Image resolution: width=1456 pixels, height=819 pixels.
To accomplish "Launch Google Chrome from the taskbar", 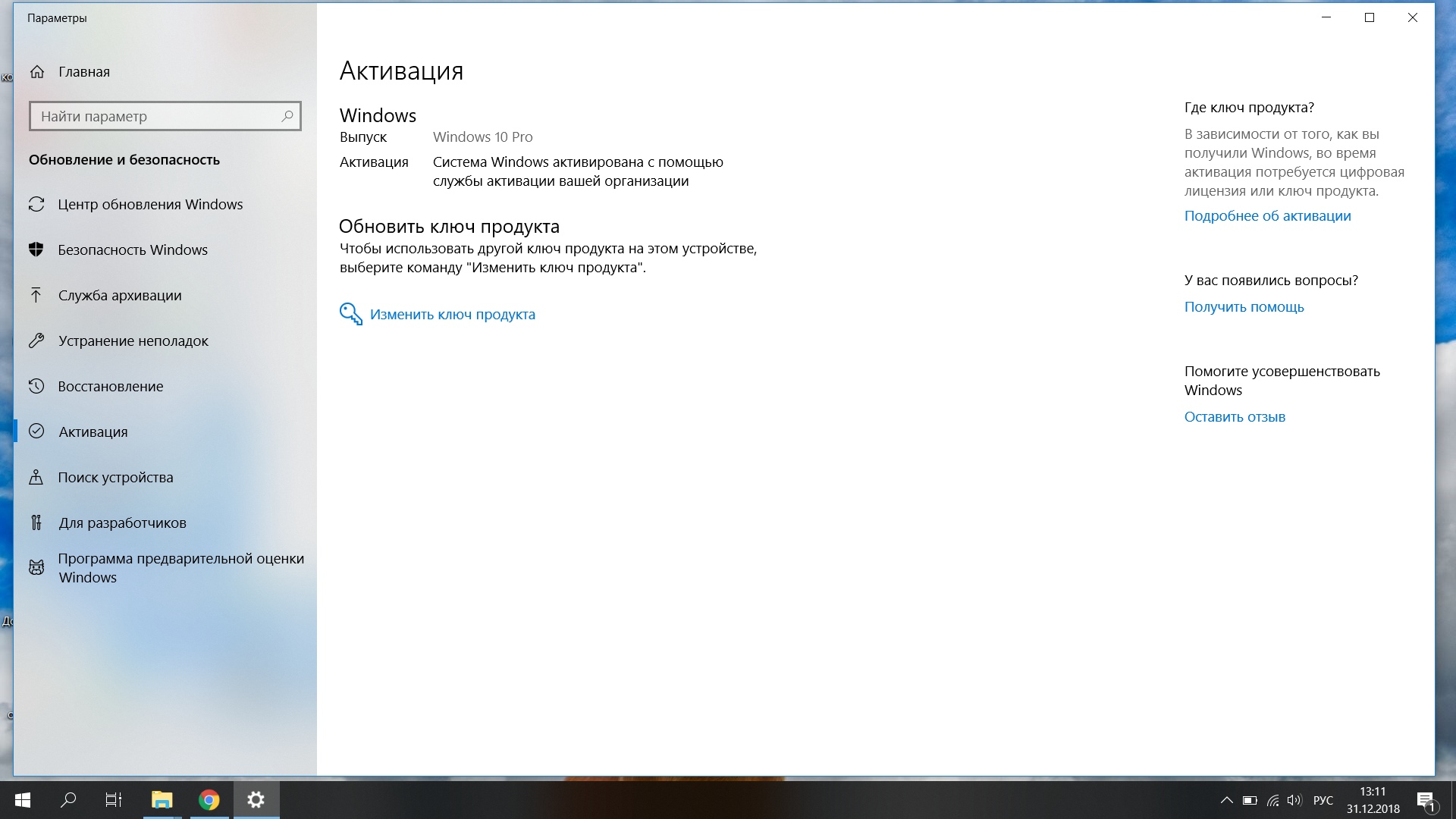I will point(209,800).
